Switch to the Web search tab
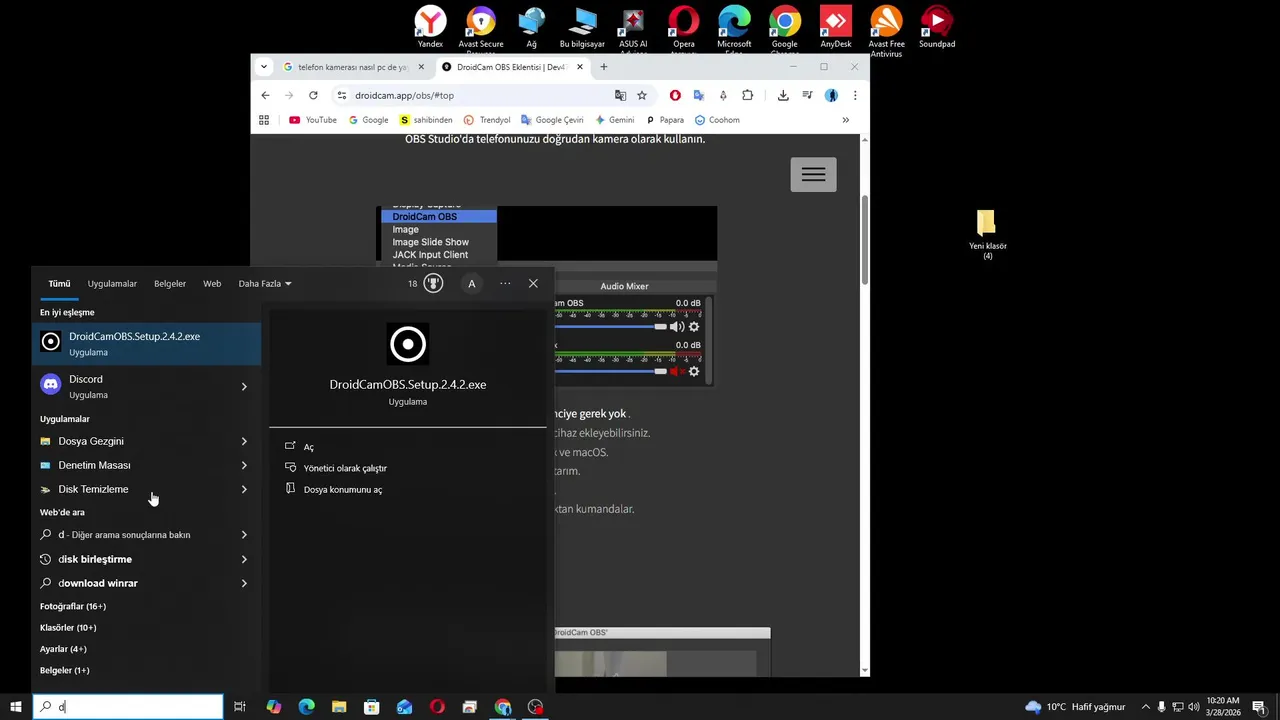The image size is (1280, 720). (212, 284)
